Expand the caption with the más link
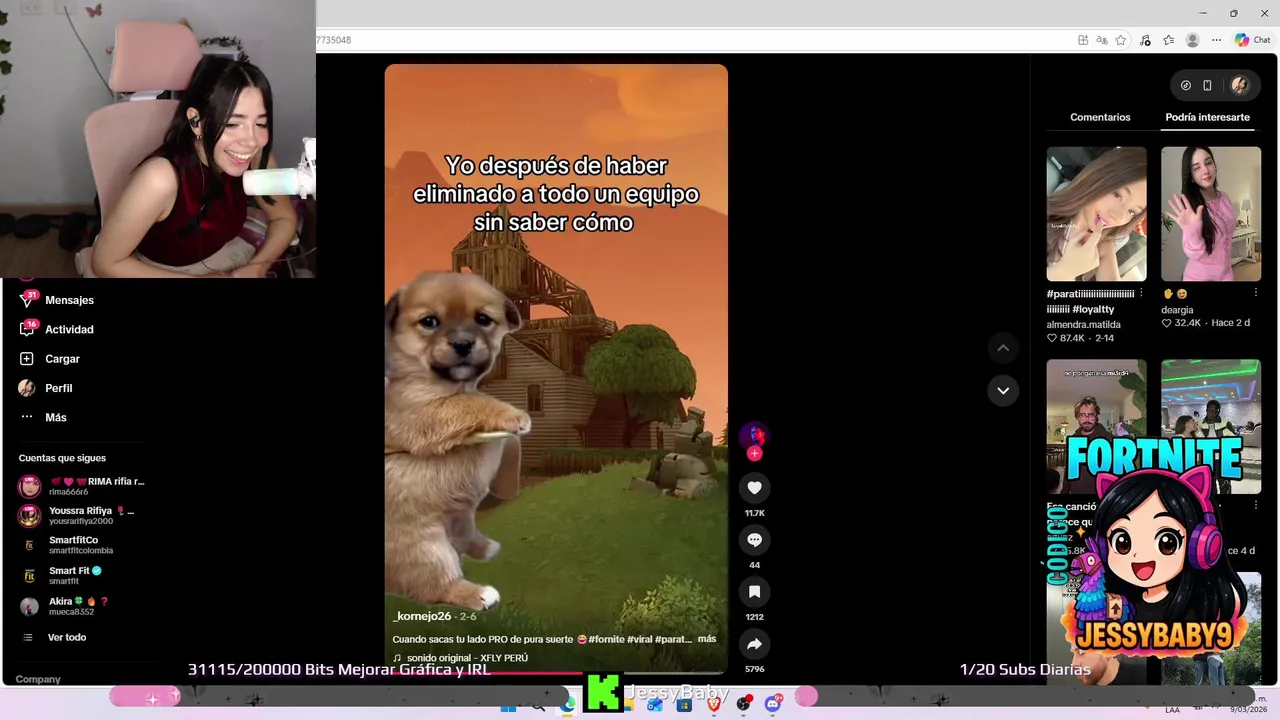Viewport: 1280px width, 720px height. (707, 639)
